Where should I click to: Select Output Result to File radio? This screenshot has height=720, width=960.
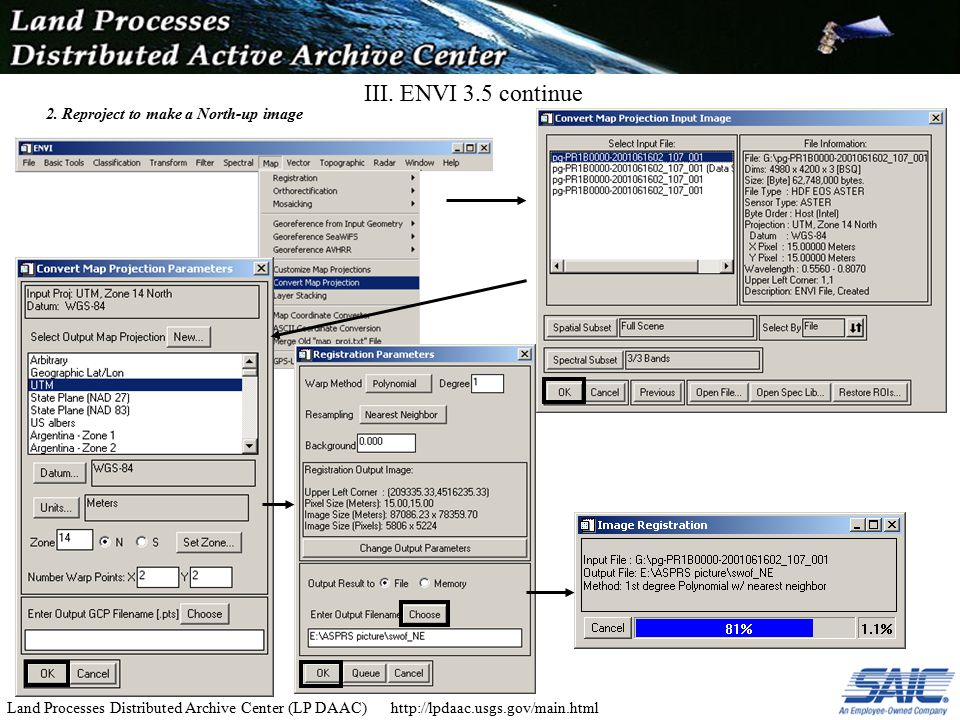(384, 583)
